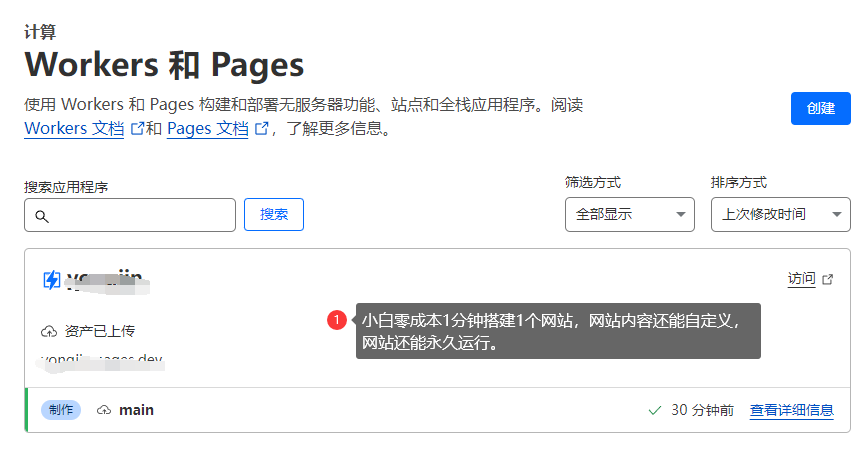
Task: Click the 搜索 button
Action: (274, 214)
